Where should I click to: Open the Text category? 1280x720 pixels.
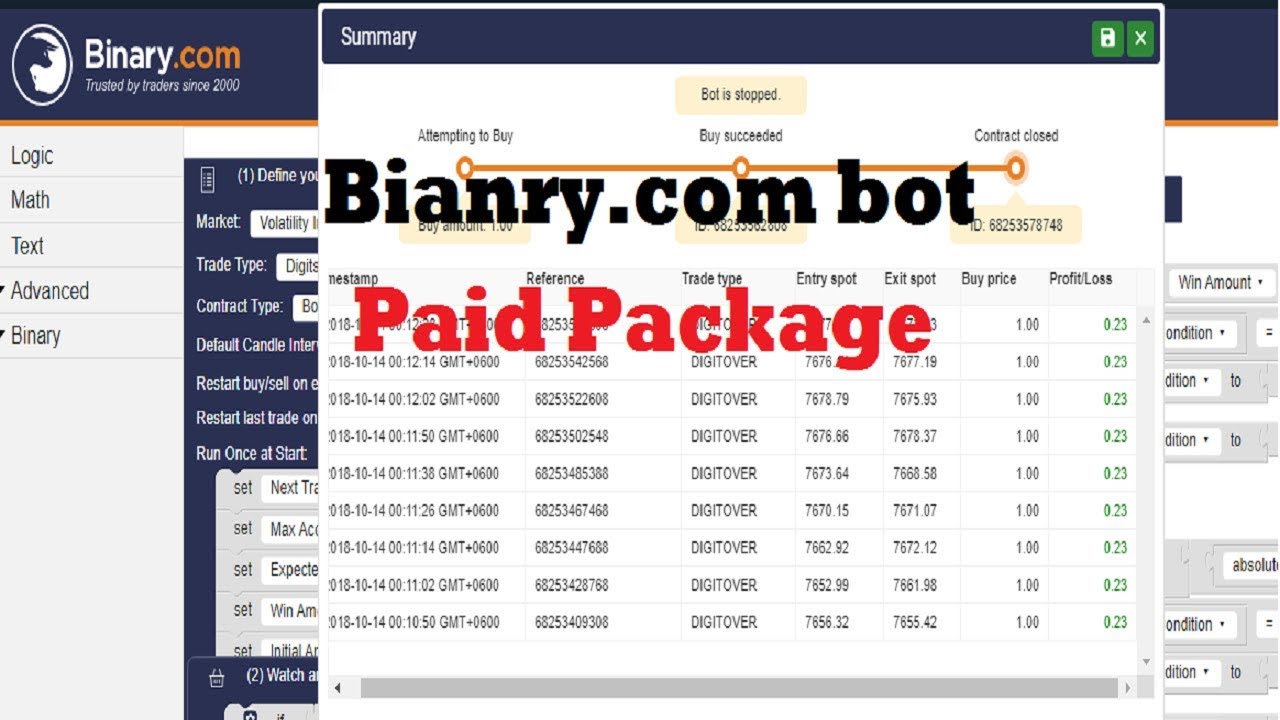coord(27,246)
